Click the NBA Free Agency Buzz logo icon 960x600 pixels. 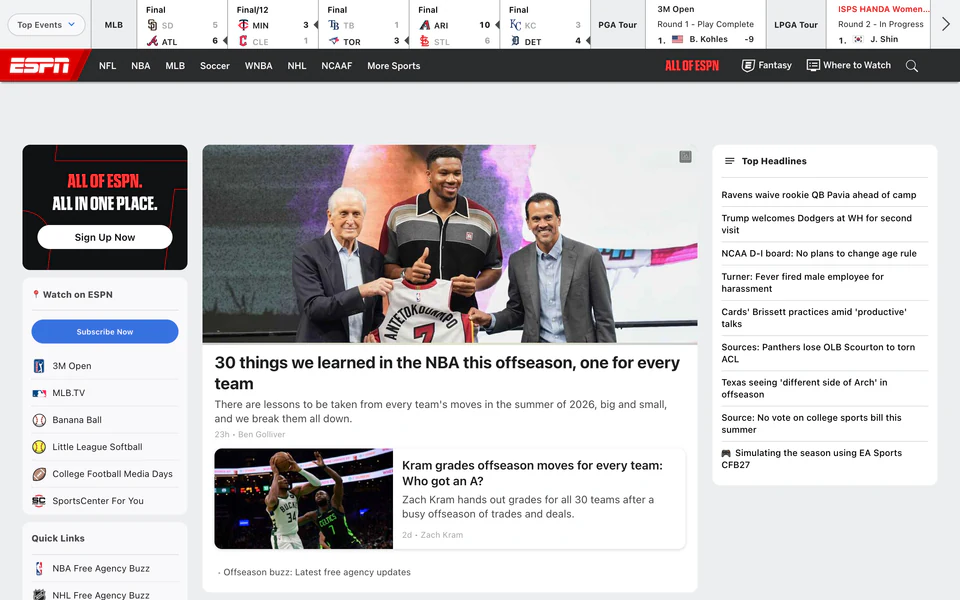[x=39, y=568]
